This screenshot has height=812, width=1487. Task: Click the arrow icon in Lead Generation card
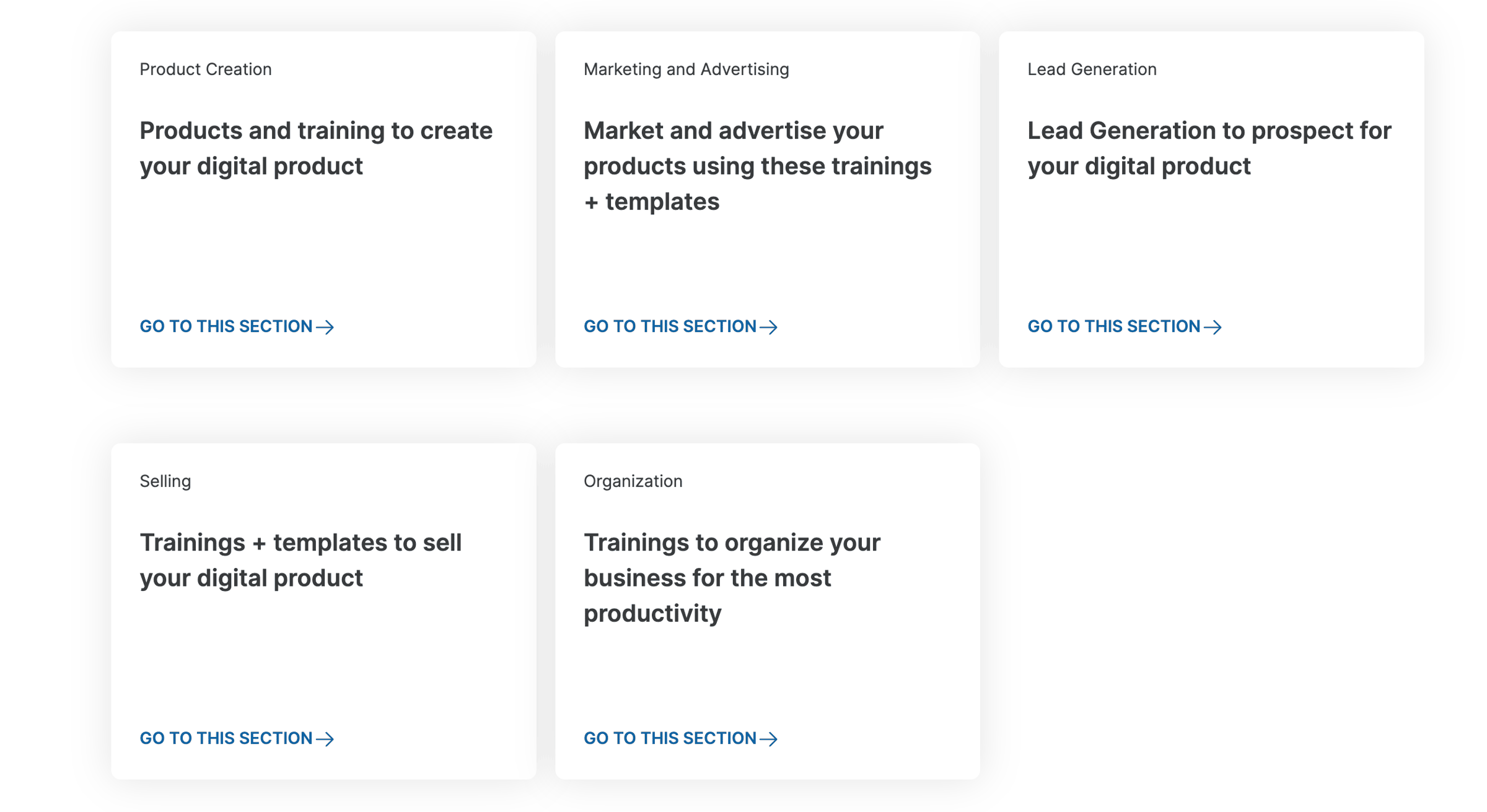tap(1213, 327)
